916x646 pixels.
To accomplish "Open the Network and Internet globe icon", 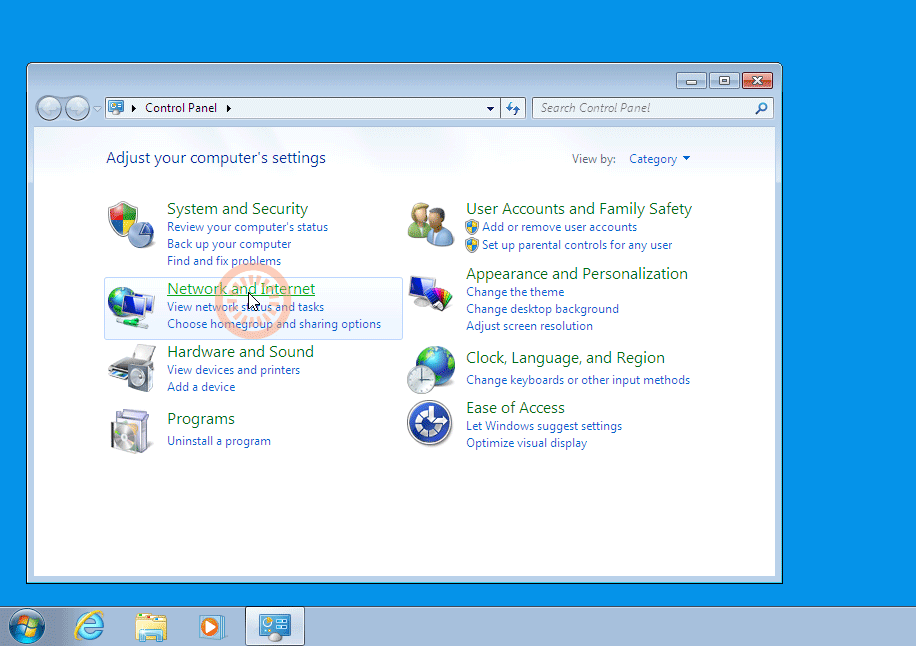I will [x=131, y=307].
